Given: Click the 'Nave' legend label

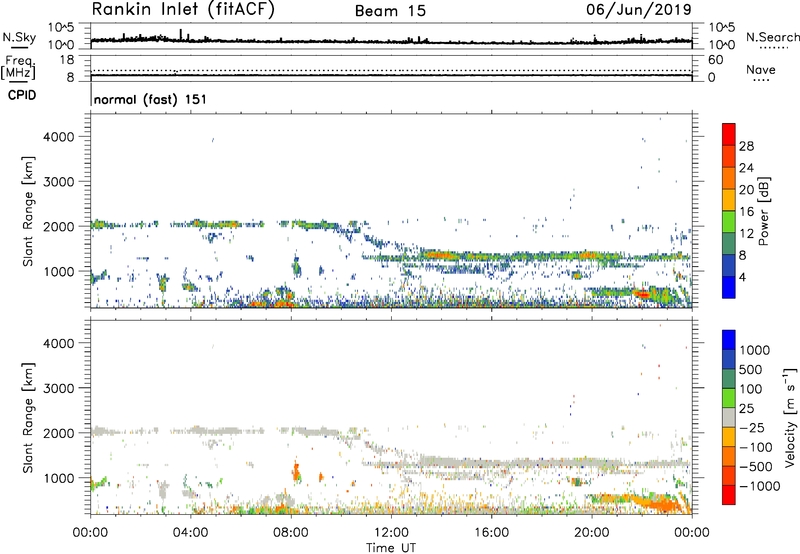Looking at the screenshot, I should 761,69.
